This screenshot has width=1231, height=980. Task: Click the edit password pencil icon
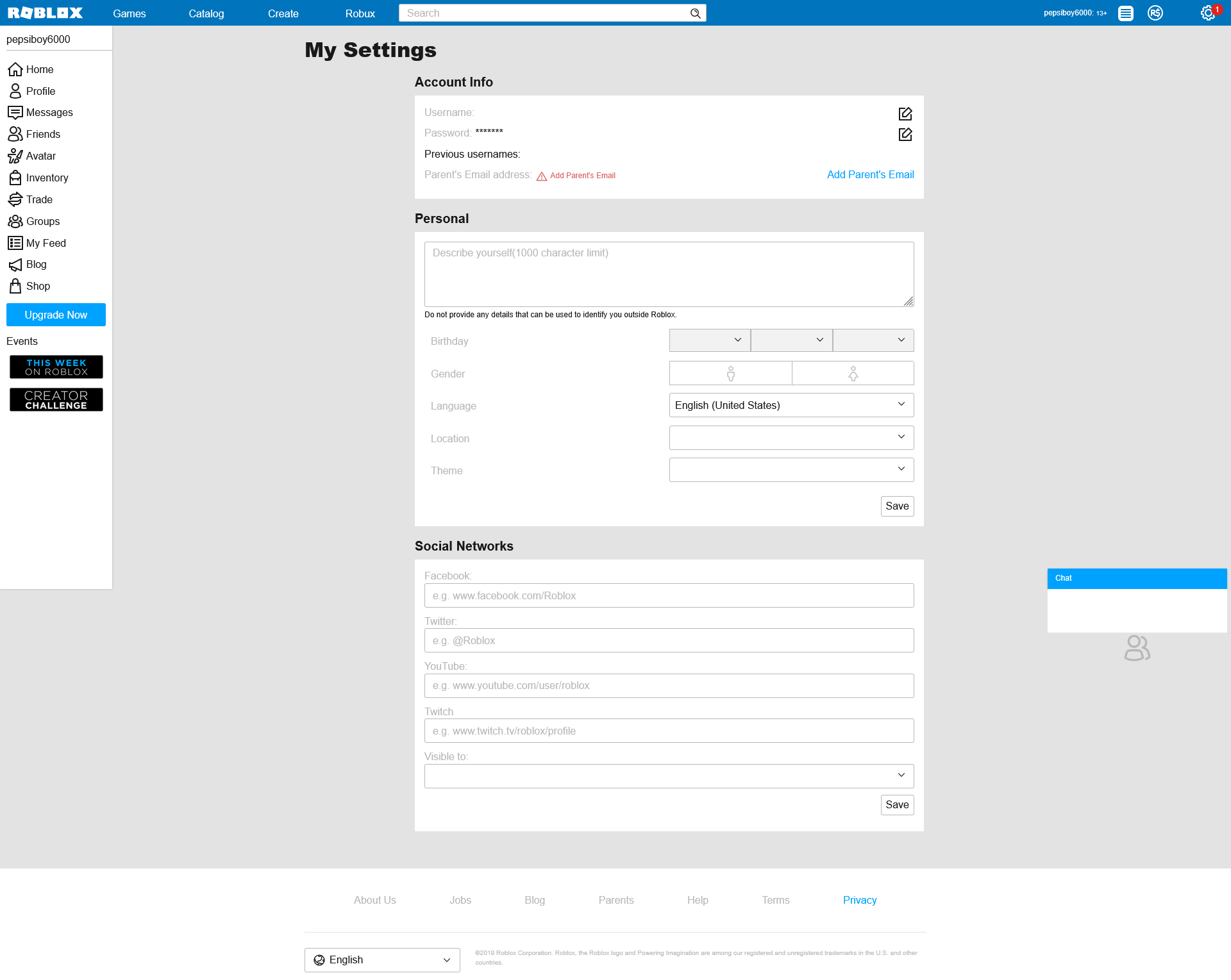click(905, 135)
